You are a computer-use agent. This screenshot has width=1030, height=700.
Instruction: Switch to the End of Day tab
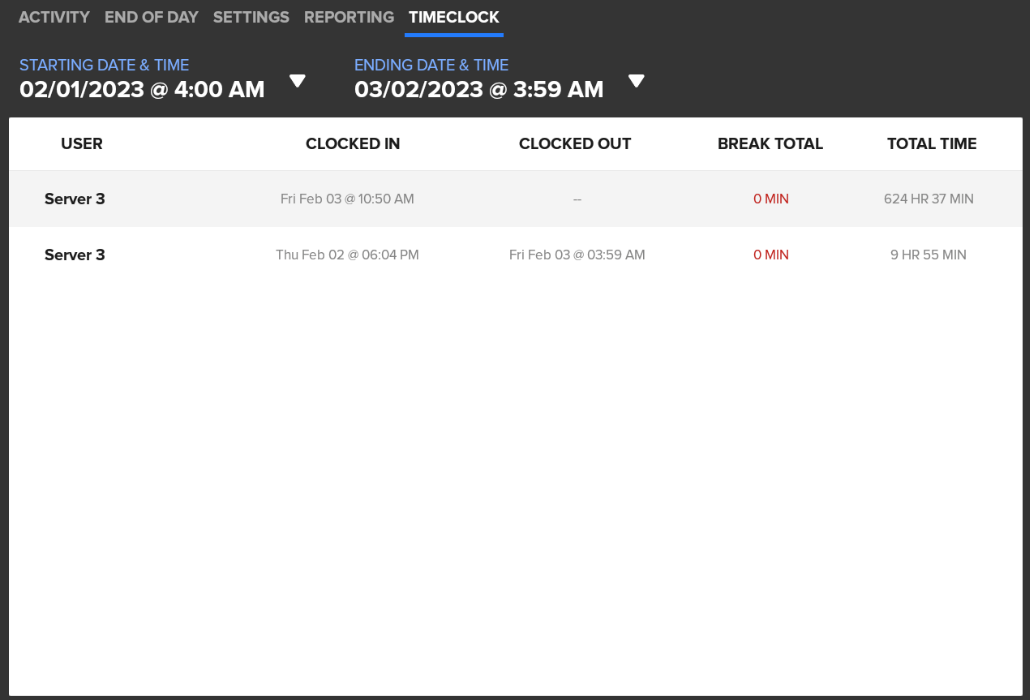[151, 17]
